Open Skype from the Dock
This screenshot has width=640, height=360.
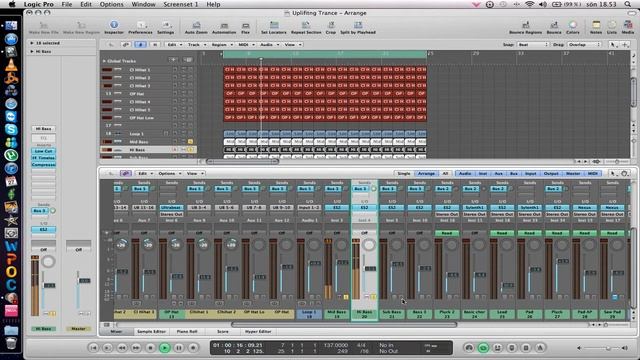coord(11,129)
